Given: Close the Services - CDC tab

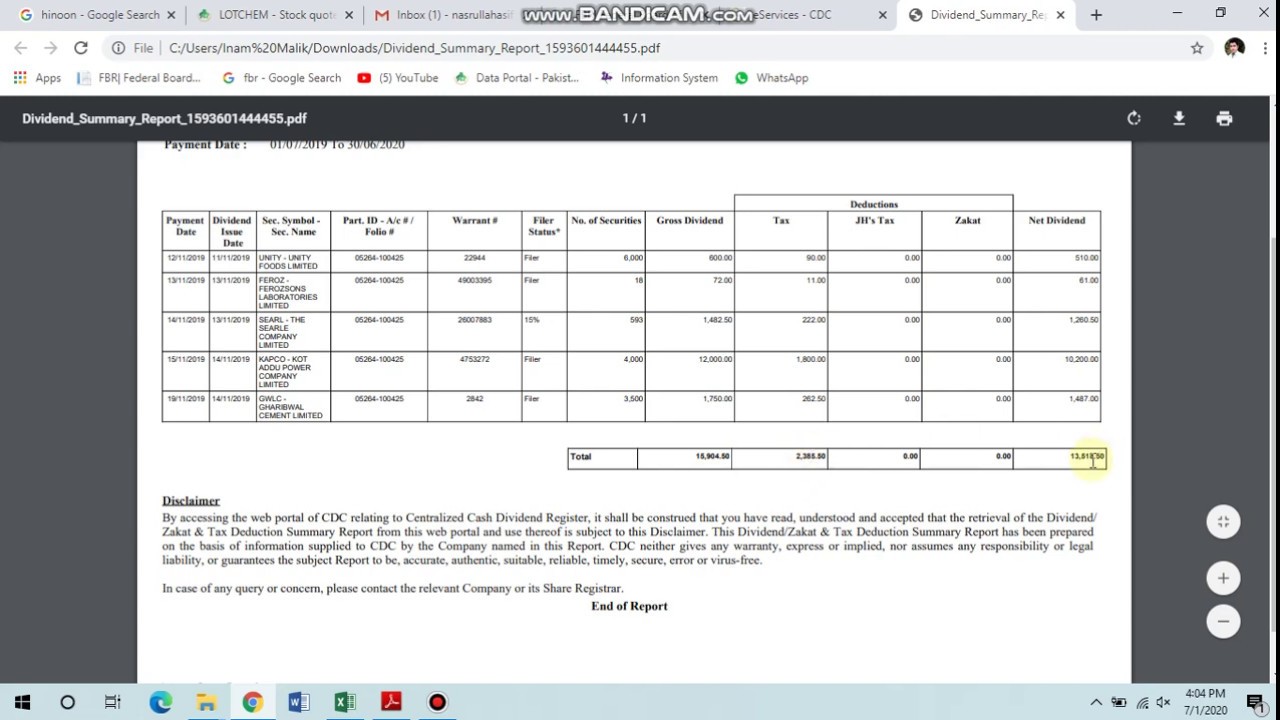Looking at the screenshot, I should (883, 15).
